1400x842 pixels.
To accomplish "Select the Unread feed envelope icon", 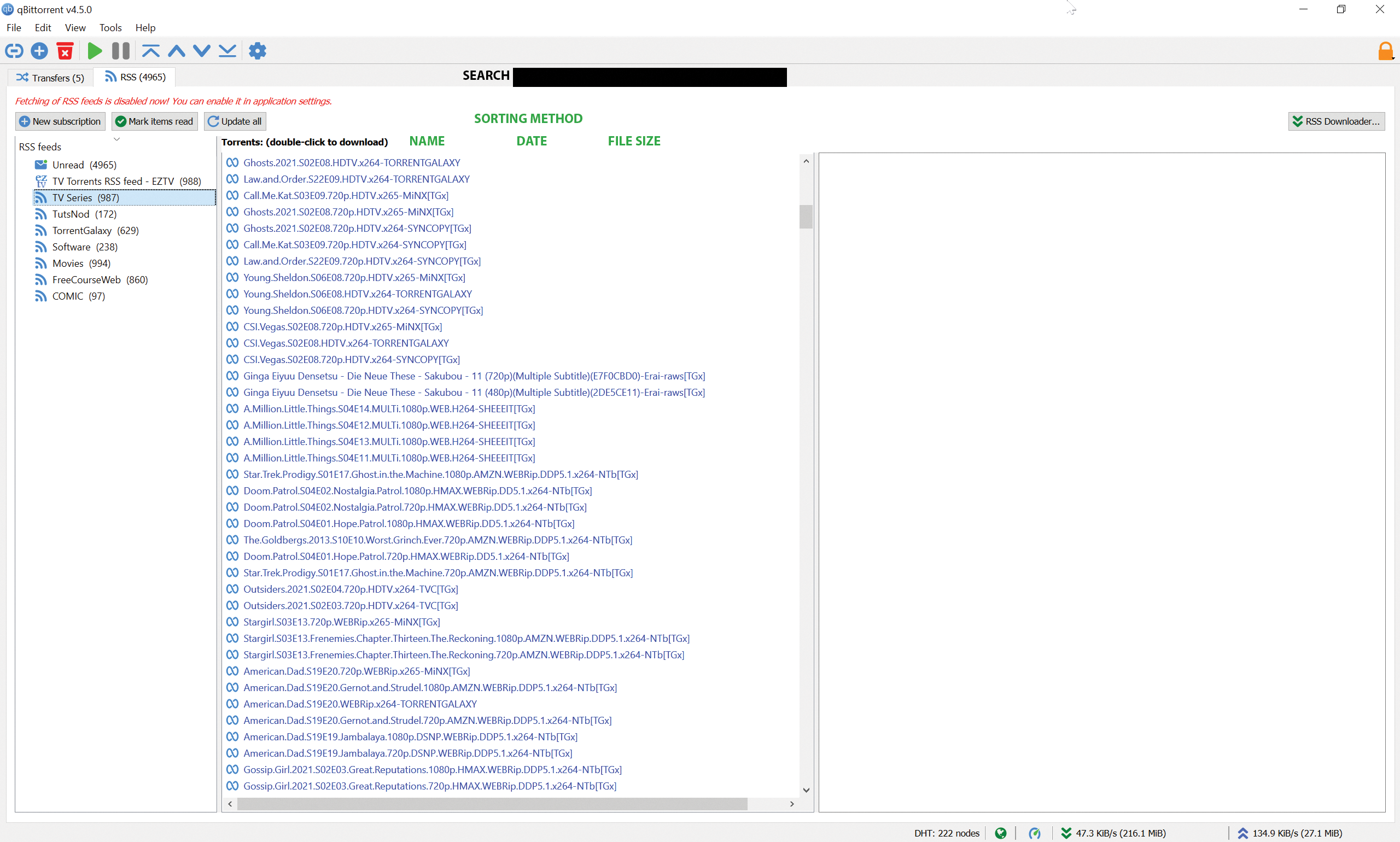I will pos(41,165).
